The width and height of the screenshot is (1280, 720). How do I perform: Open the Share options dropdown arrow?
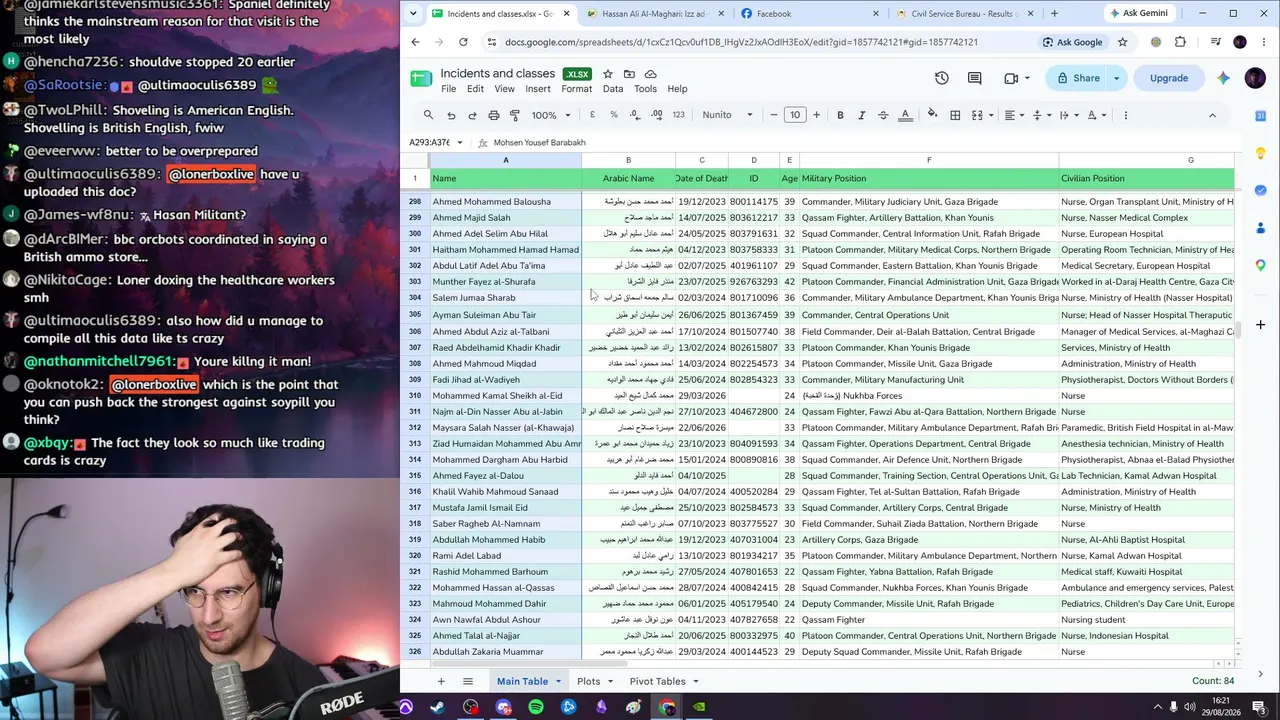1117,78
